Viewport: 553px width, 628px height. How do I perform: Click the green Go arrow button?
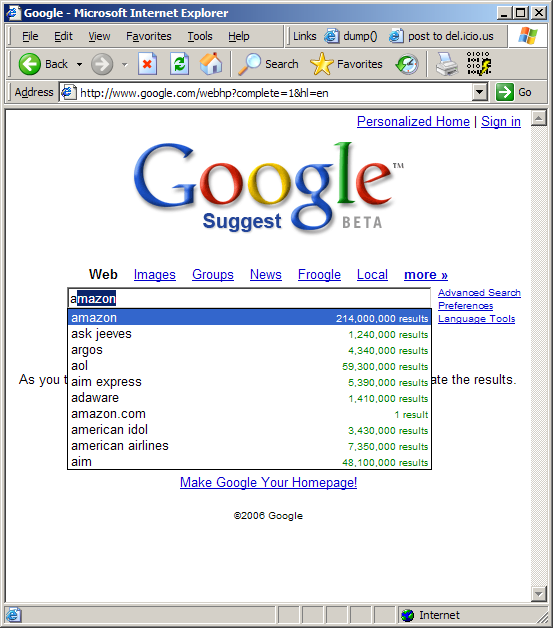[505, 93]
